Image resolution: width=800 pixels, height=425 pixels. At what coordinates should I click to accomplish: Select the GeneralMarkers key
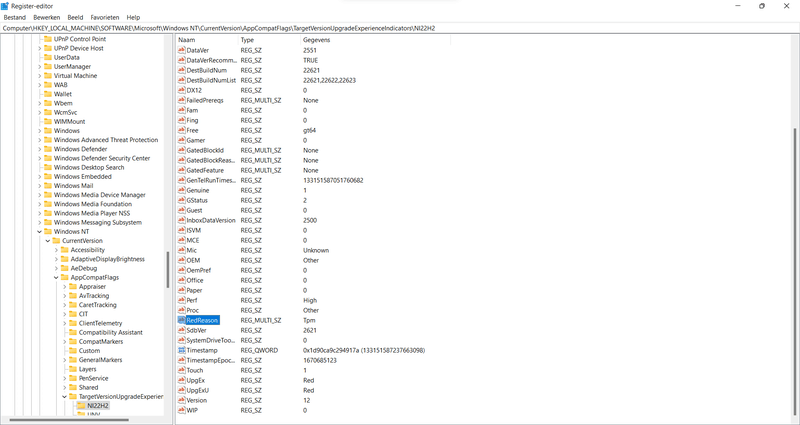pyautogui.click(x=100, y=360)
